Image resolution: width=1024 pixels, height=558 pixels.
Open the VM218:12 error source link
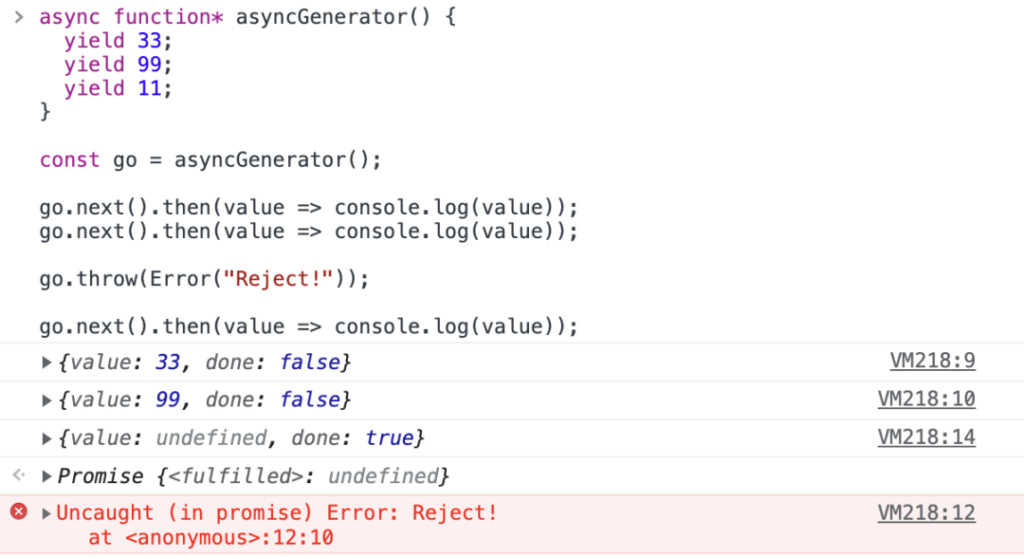926,513
